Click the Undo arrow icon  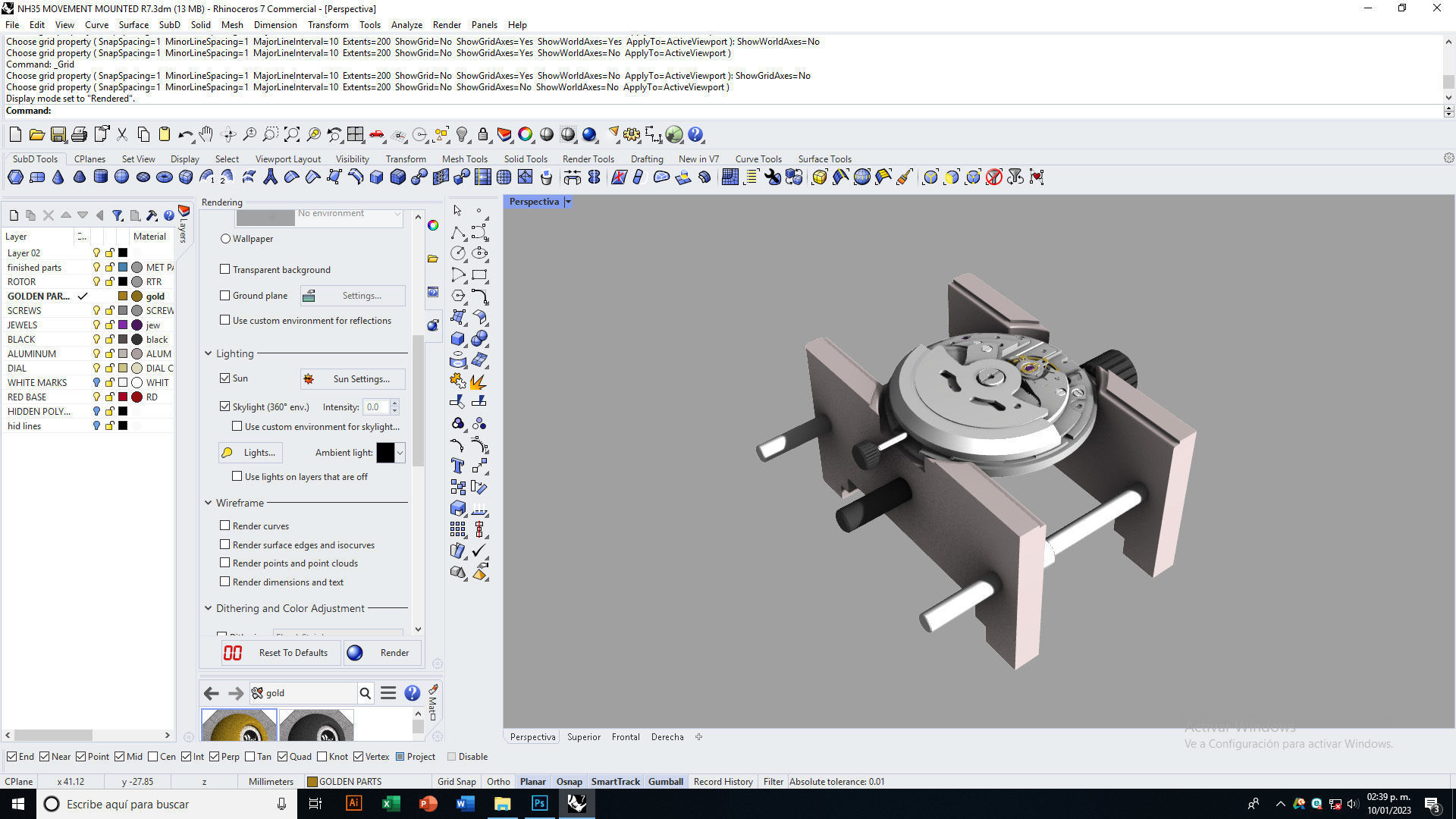click(185, 135)
